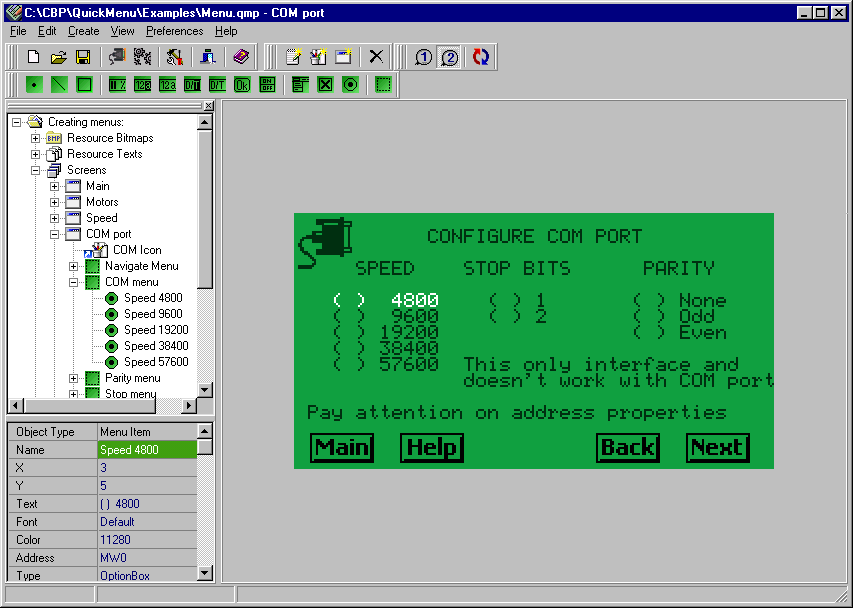Toggle the circled number 2 view button
The width and height of the screenshot is (853, 608).
coord(450,57)
